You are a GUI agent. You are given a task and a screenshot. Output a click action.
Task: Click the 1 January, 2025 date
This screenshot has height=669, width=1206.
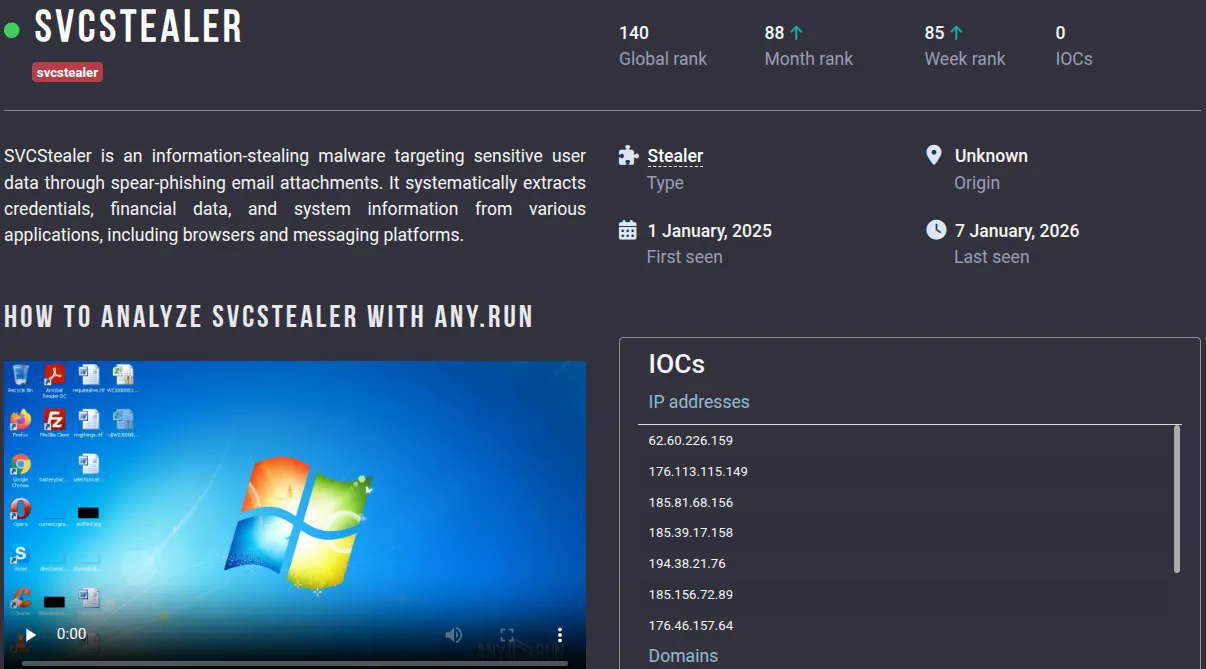point(709,231)
